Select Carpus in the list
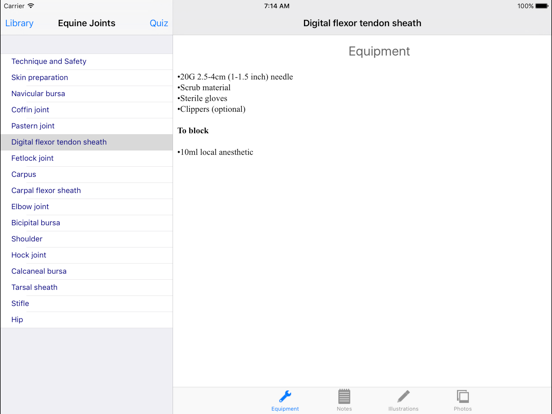The image size is (552, 414). [x=87, y=175]
